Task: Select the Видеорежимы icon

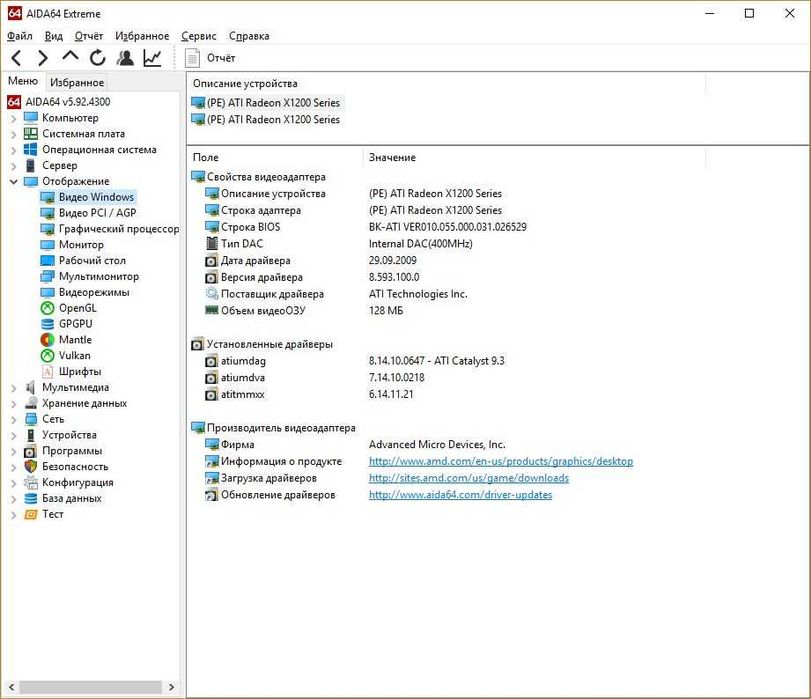Action: 47,292
